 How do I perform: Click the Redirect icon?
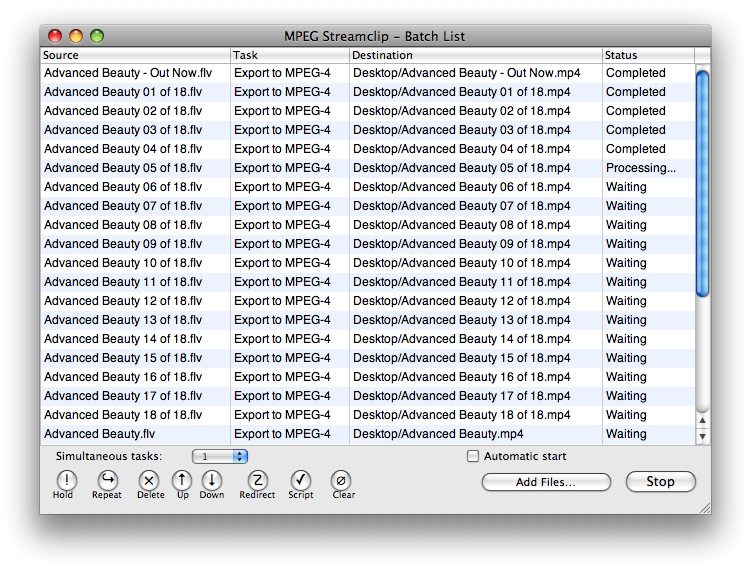click(x=257, y=480)
